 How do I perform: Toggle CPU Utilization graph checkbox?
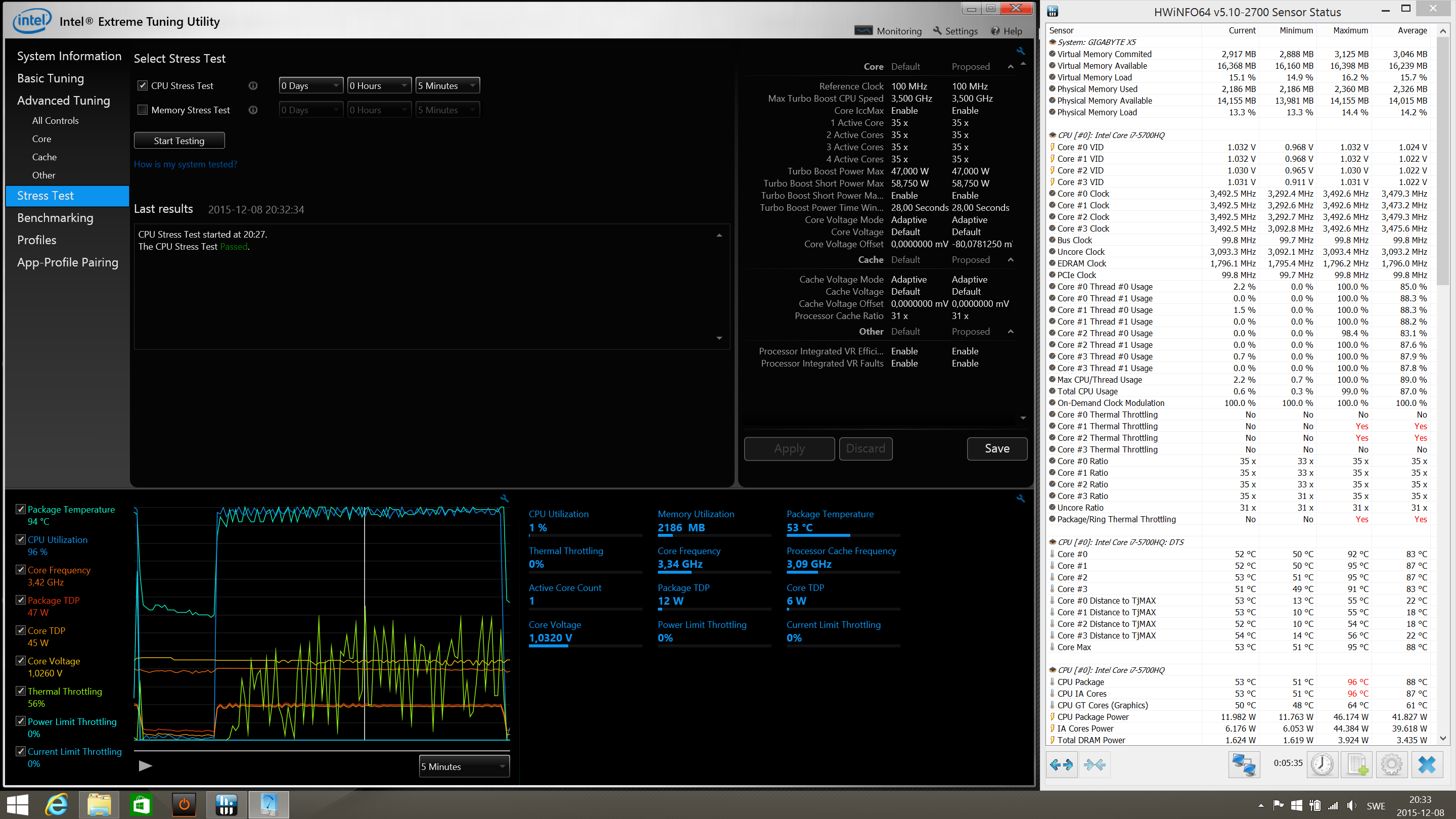pyautogui.click(x=20, y=540)
